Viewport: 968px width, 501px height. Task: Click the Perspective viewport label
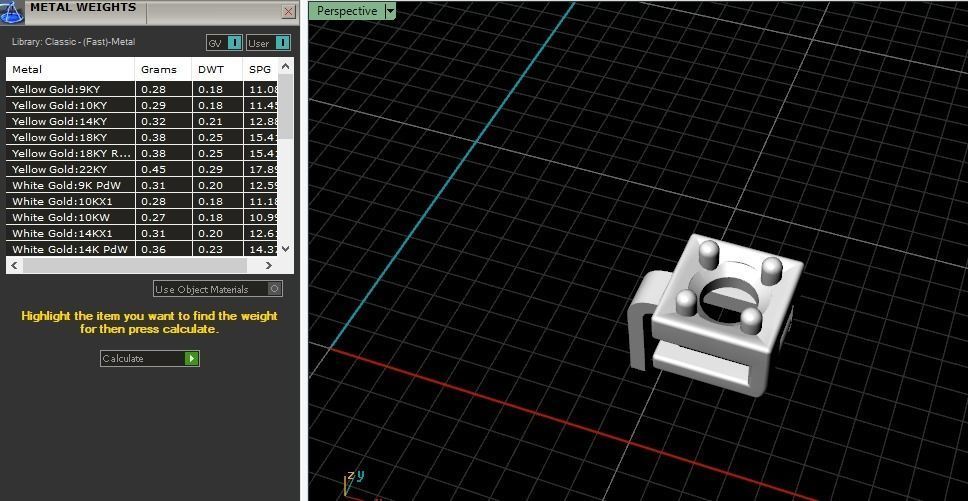tap(346, 11)
